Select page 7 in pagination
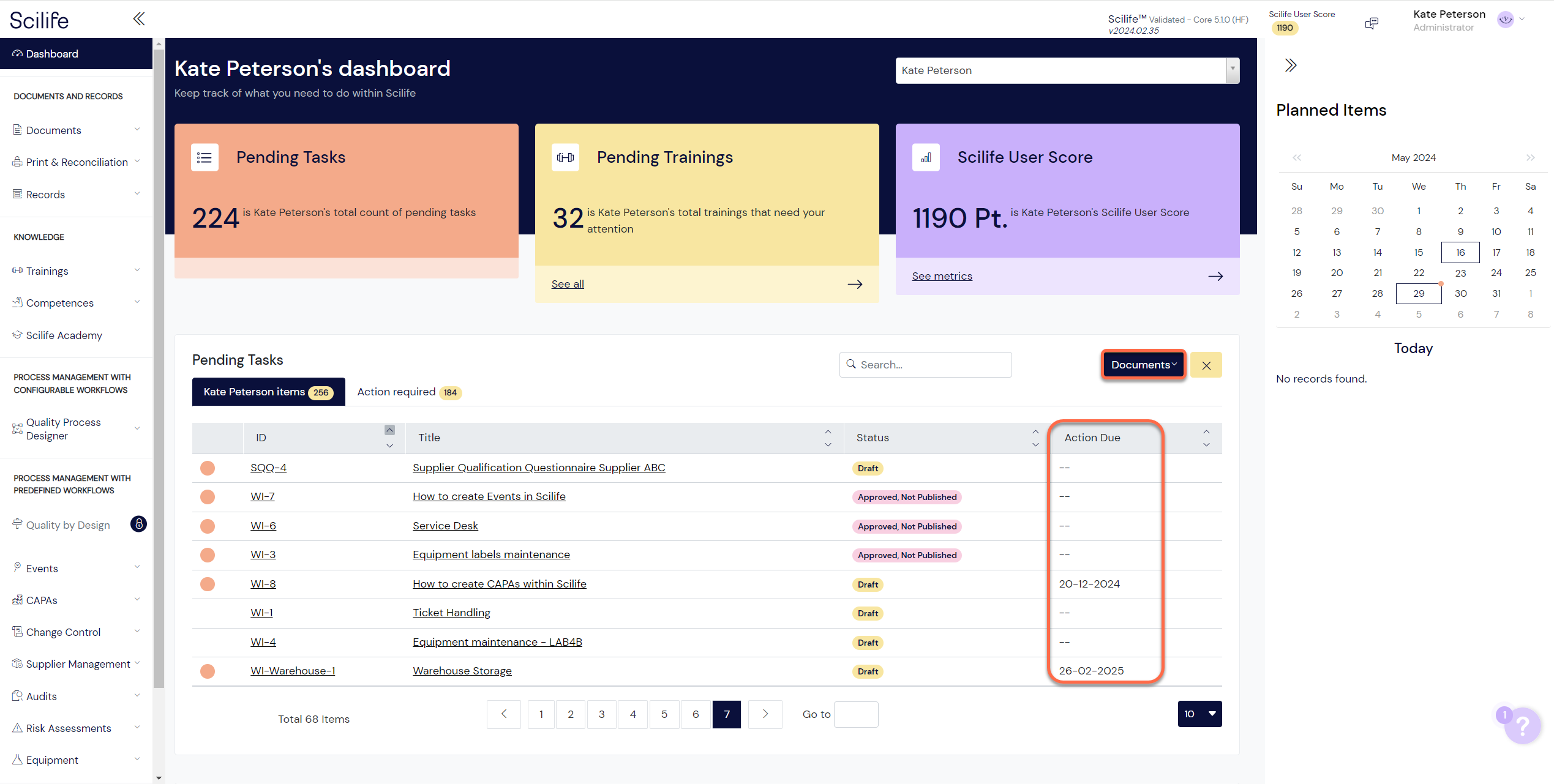 point(727,714)
